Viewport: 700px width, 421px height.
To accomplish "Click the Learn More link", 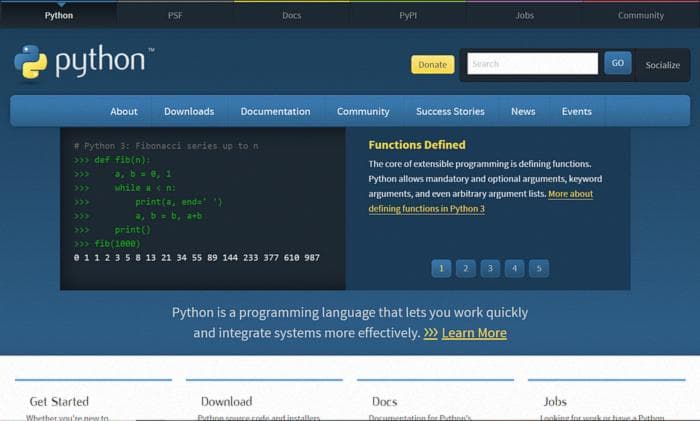I will pos(474,333).
